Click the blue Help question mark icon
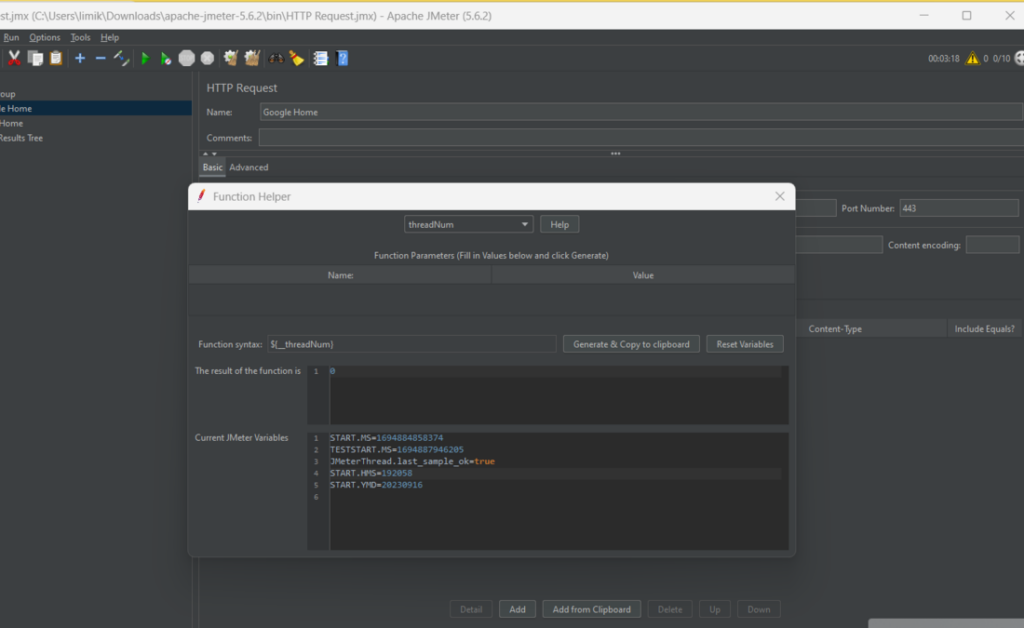The height and width of the screenshot is (628, 1024). tap(343, 59)
